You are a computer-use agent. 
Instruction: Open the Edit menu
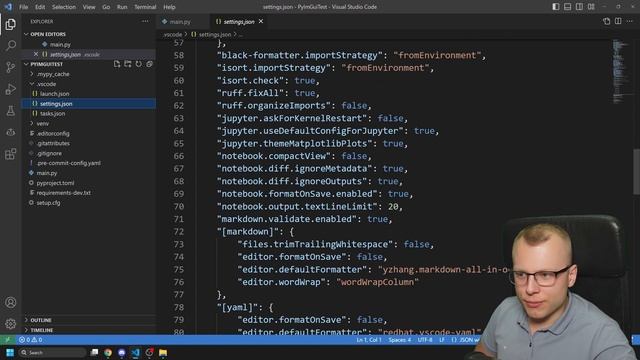click(40, 7)
